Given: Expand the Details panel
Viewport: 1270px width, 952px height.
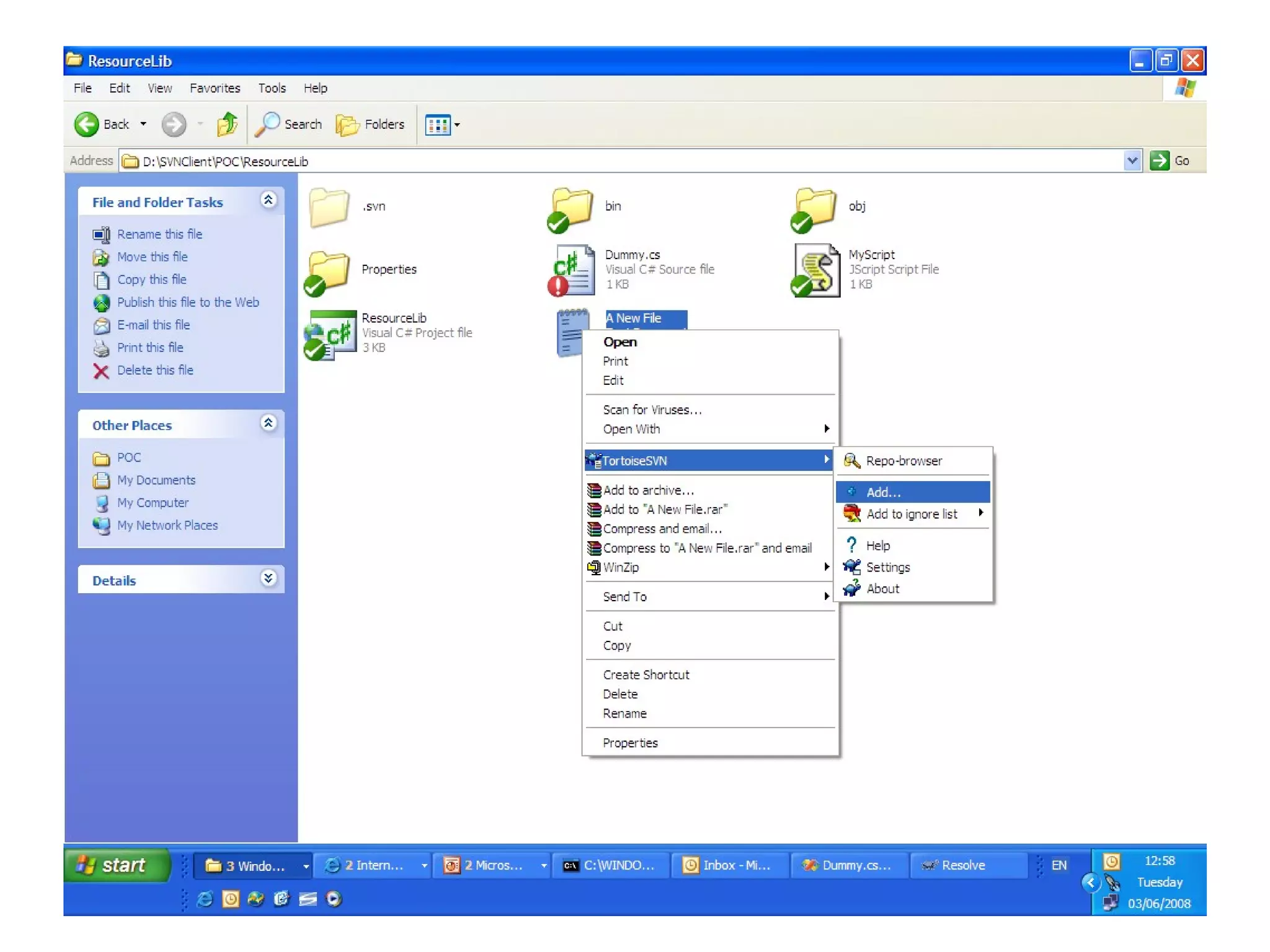Looking at the screenshot, I should pyautogui.click(x=268, y=579).
